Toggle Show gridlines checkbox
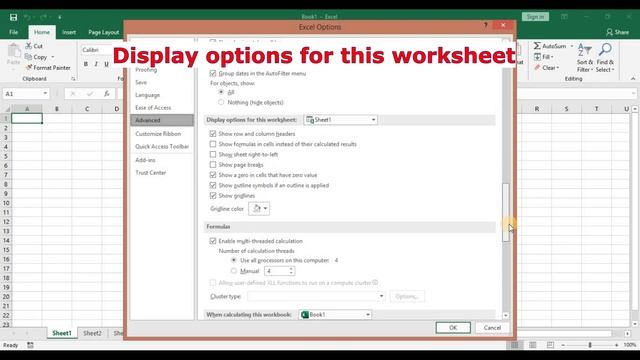 coord(213,196)
